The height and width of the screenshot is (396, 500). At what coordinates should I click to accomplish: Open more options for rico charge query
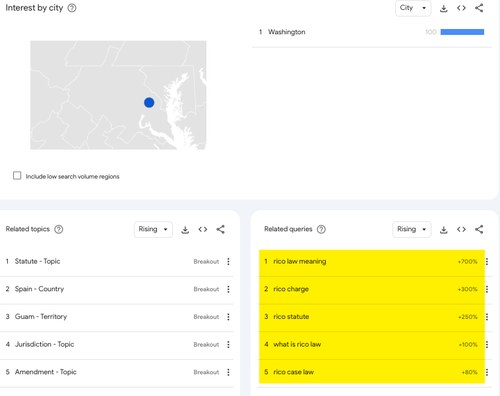coord(487,289)
